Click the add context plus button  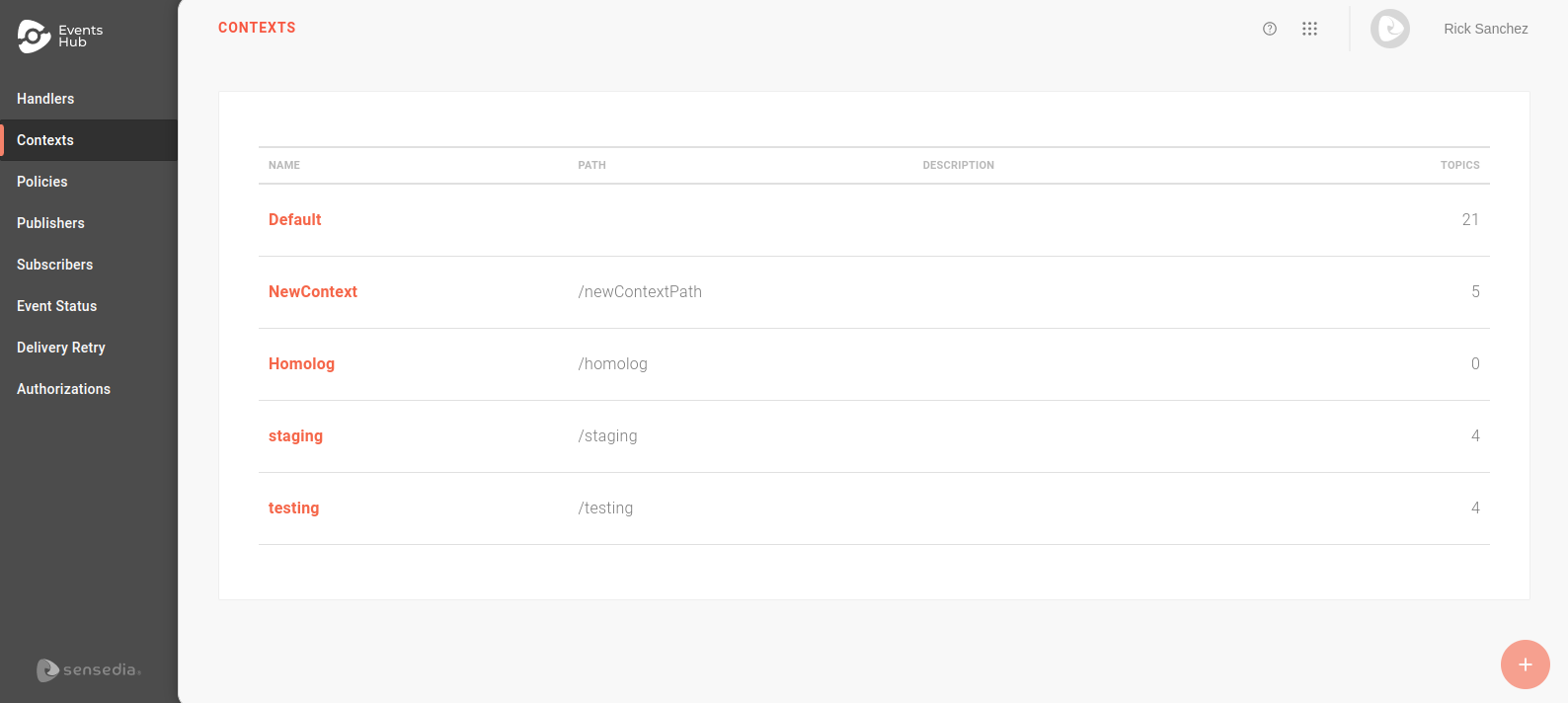pos(1525,664)
